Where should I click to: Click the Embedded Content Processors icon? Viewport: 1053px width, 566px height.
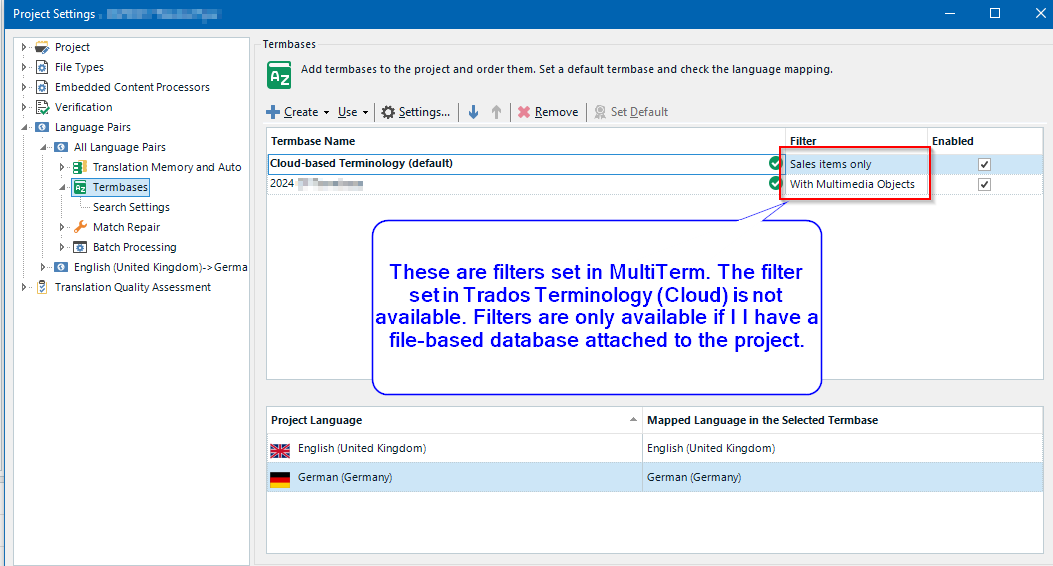42,87
